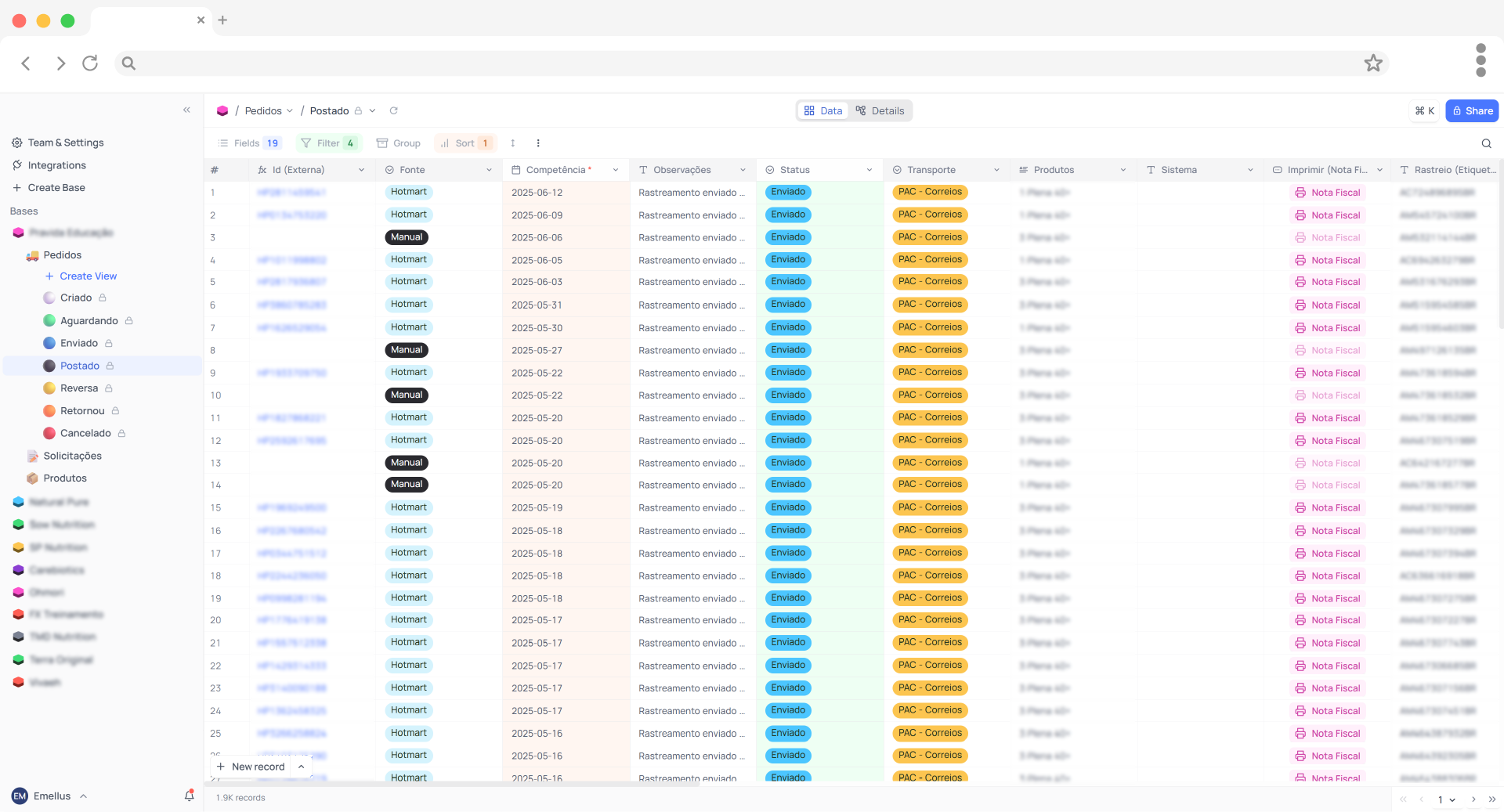Click Rastreamento enviado text in row 9
Viewport: 1504px width, 812px height.
(x=692, y=374)
